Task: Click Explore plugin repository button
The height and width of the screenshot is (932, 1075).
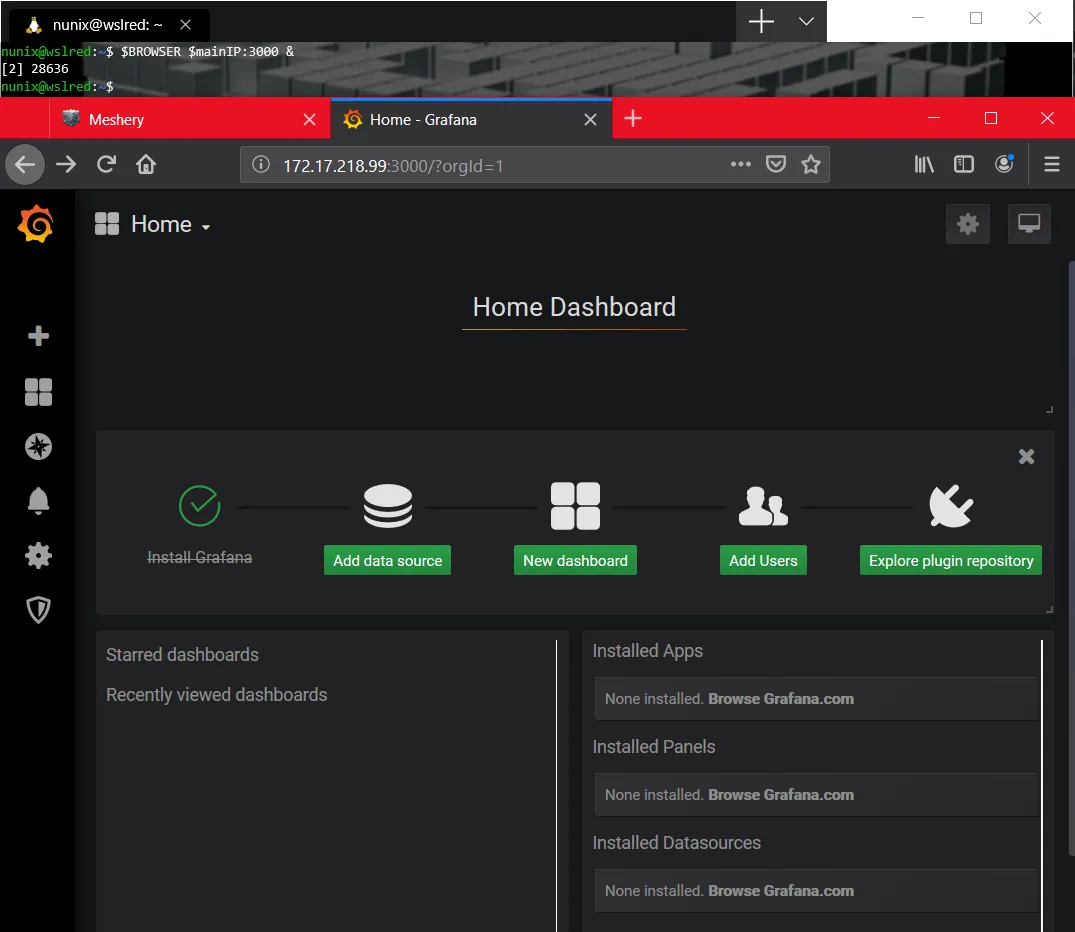Action: tap(950, 561)
